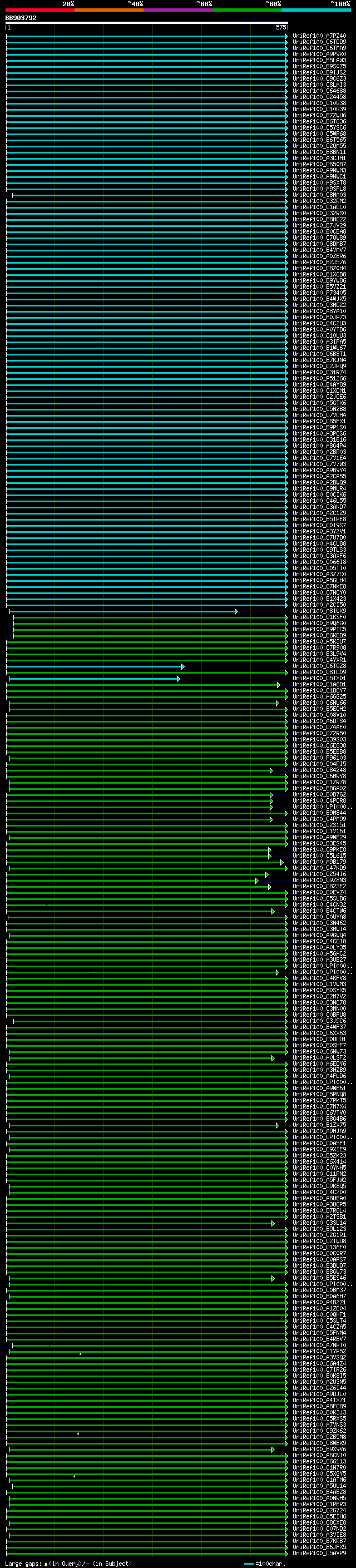This screenshot has height=1568, width=356.
Task: Click the green arrowhead ending the B9X9V6 alignment
Action: pyautogui.click(x=273, y=1450)
